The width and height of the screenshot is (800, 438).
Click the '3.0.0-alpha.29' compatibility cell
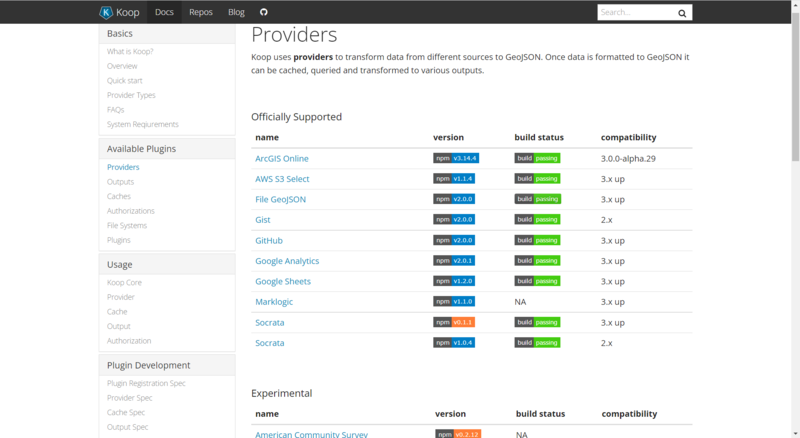click(628, 158)
